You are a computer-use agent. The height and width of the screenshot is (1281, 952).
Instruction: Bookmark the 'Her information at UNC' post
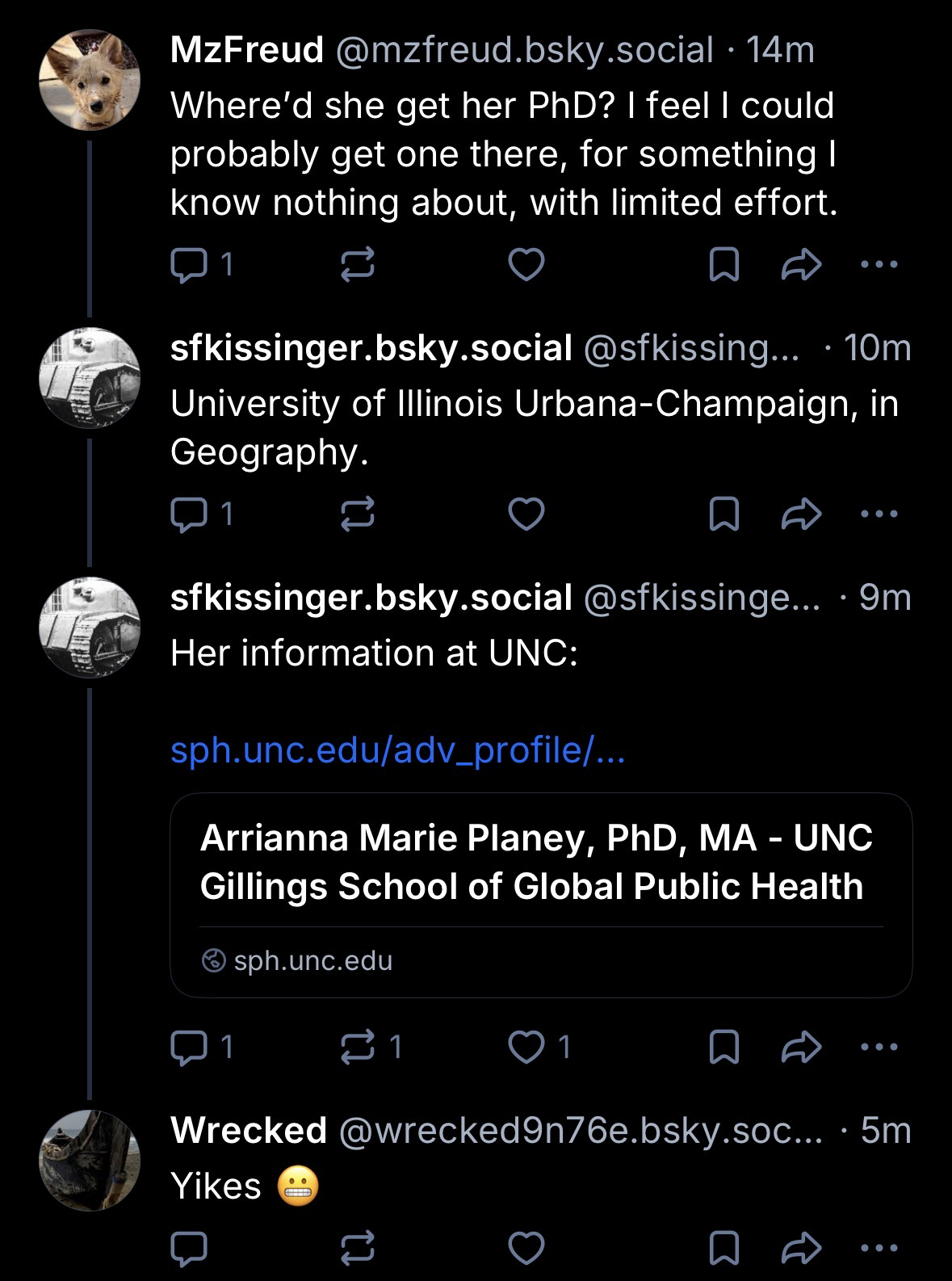[x=723, y=1048]
